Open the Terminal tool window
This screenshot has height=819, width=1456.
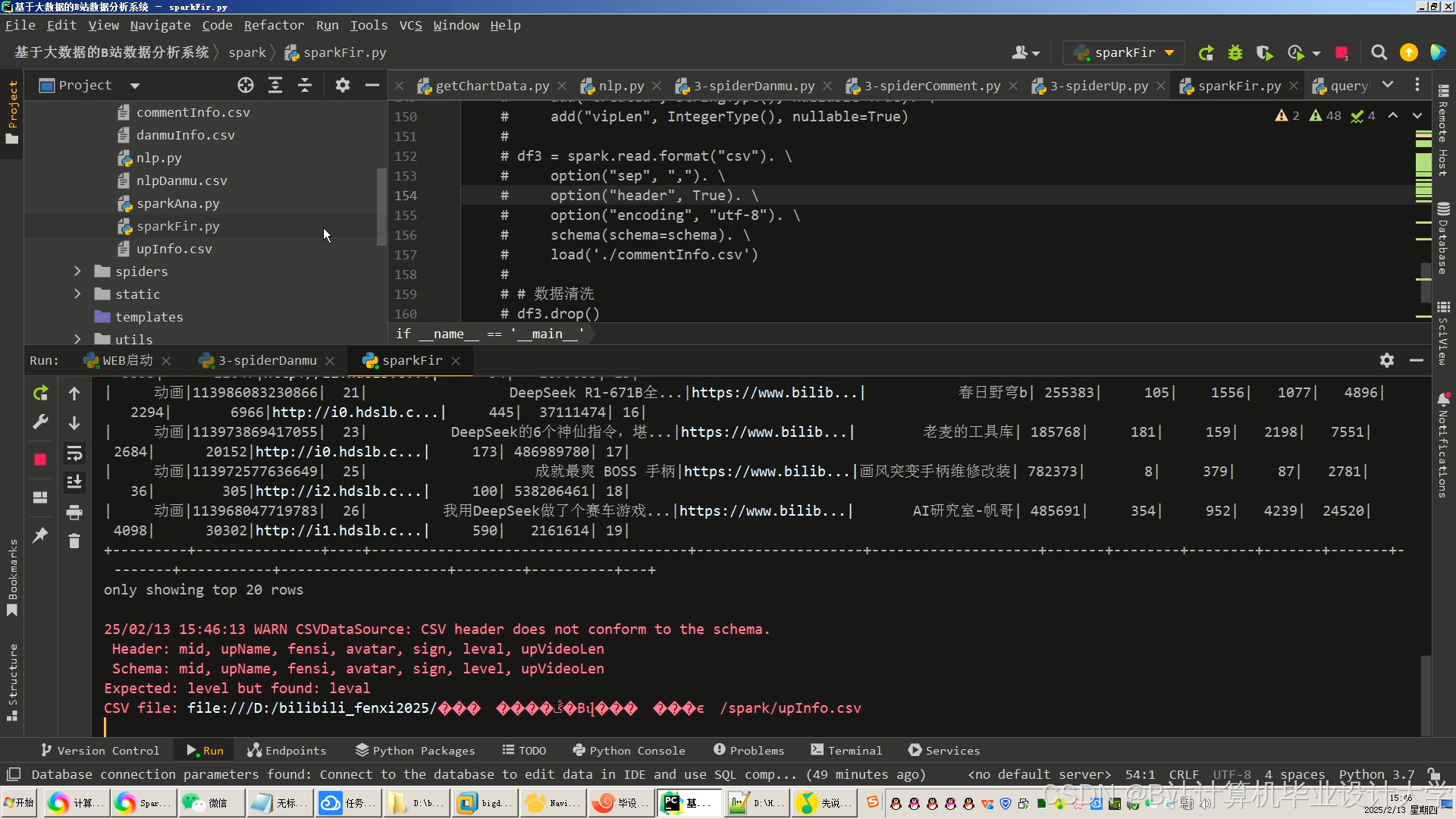tap(846, 750)
